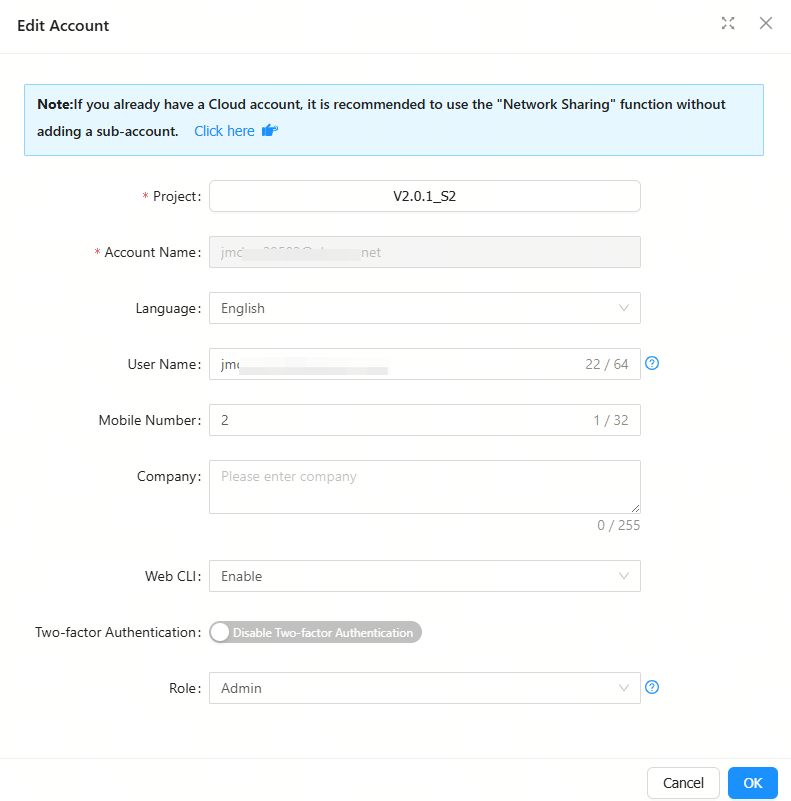Click the help icon beside the Role field

click(x=653, y=688)
